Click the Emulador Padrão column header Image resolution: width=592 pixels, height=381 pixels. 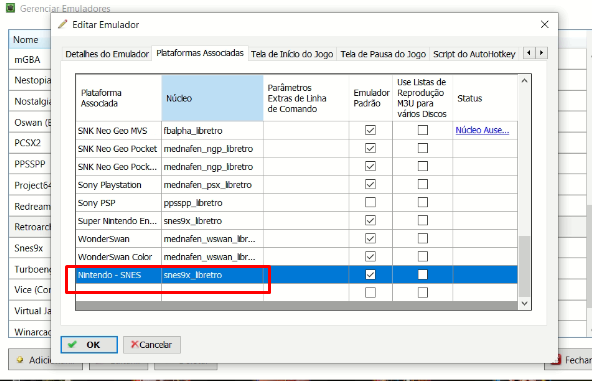(371, 98)
